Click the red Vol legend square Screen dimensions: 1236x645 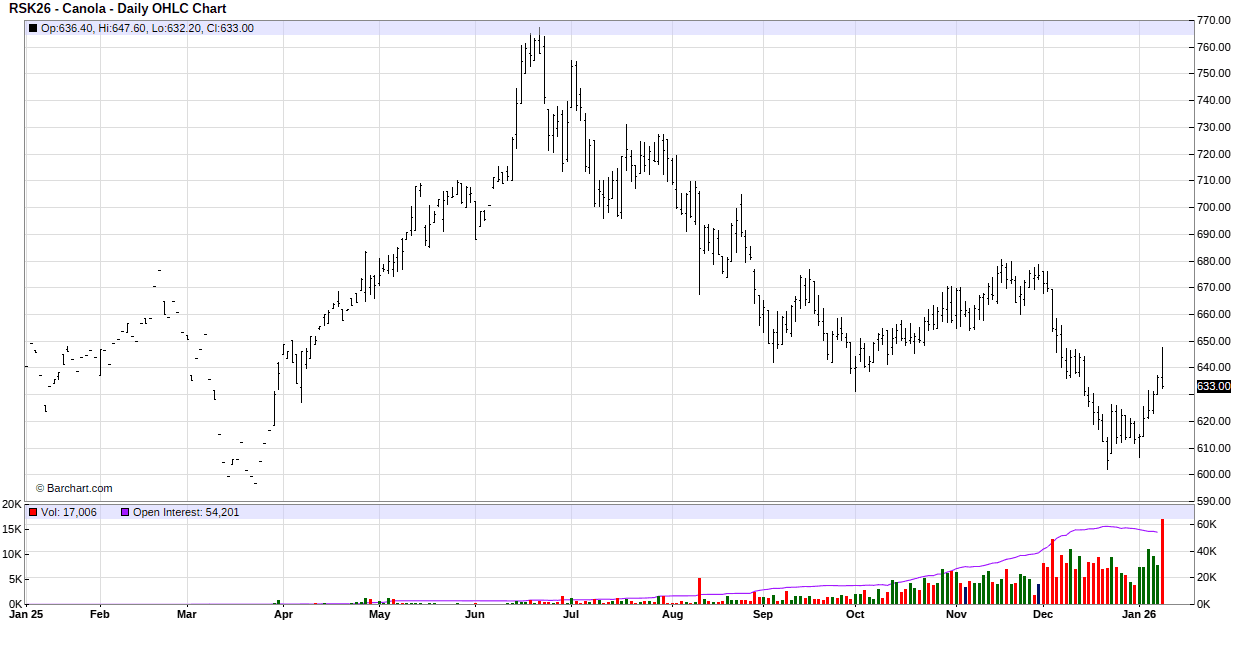pyautogui.click(x=33, y=512)
